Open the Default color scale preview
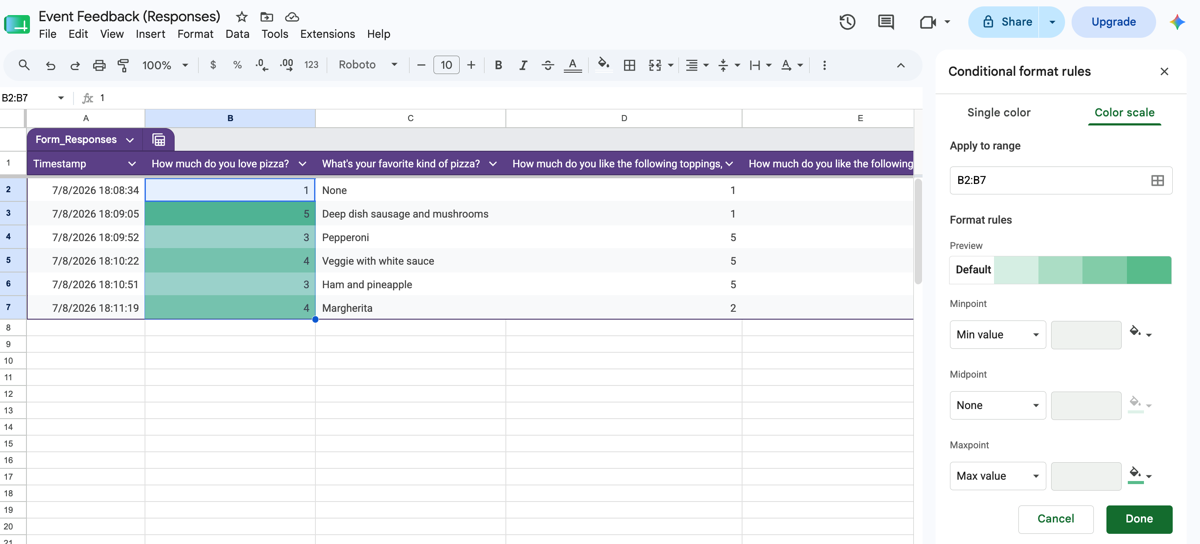 point(1060,270)
